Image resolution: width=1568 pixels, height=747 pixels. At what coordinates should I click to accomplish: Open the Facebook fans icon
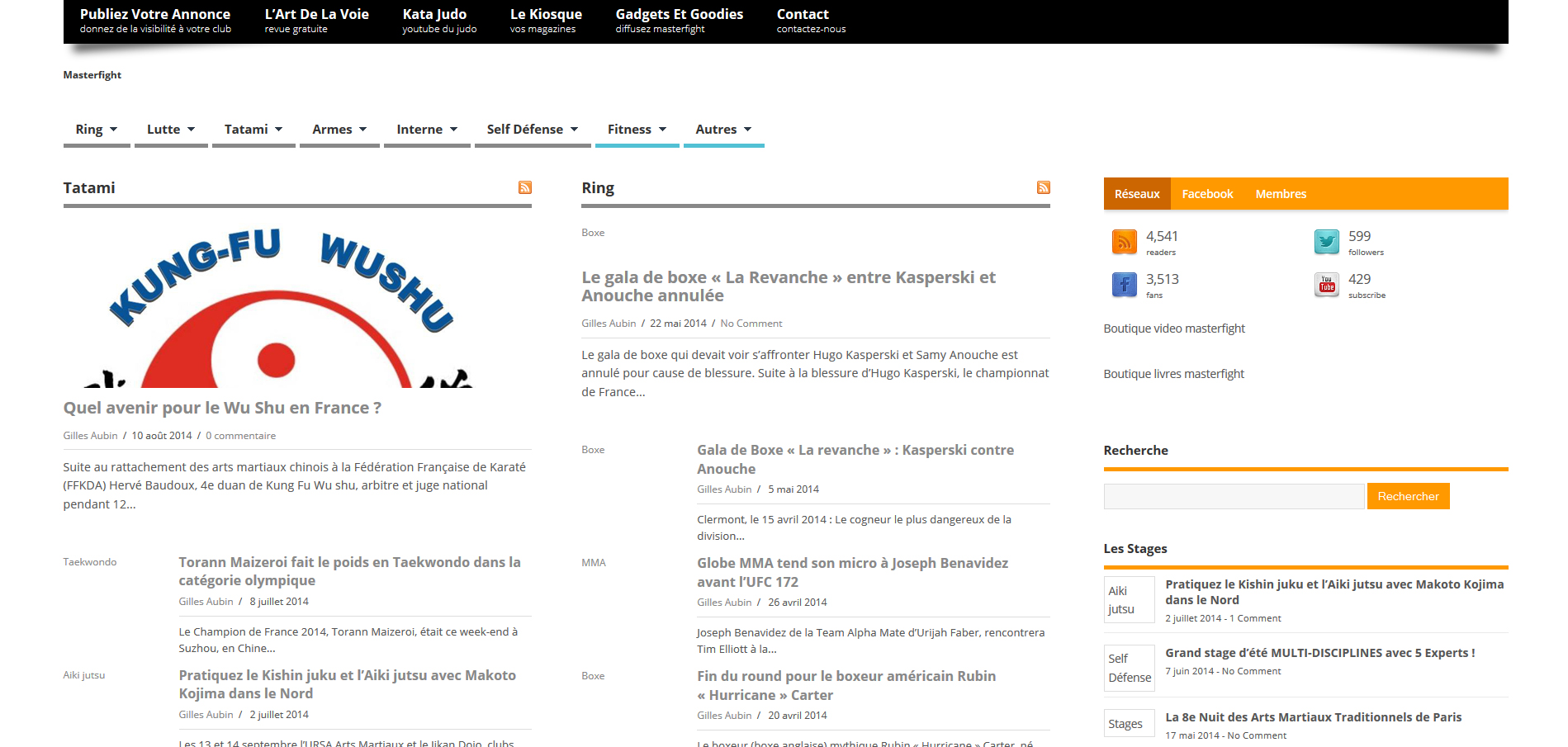(x=1124, y=285)
